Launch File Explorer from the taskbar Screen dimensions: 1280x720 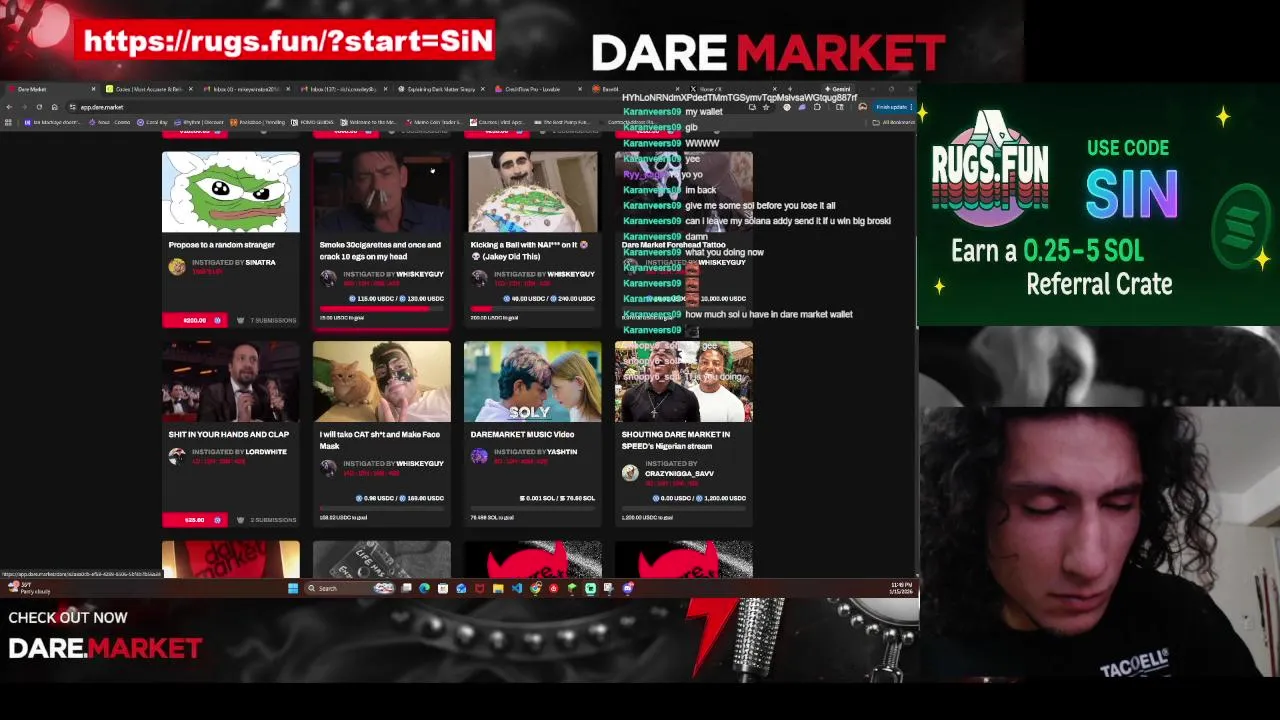(498, 588)
